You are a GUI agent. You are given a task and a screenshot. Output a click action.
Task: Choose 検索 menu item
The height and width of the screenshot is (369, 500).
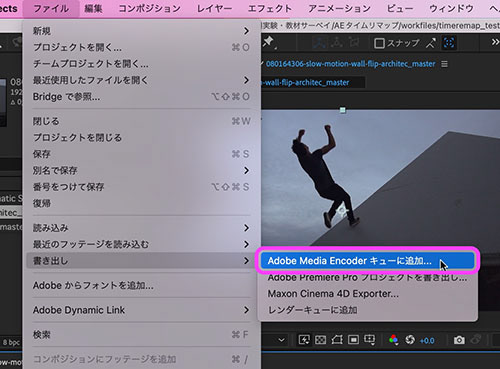tap(142, 334)
